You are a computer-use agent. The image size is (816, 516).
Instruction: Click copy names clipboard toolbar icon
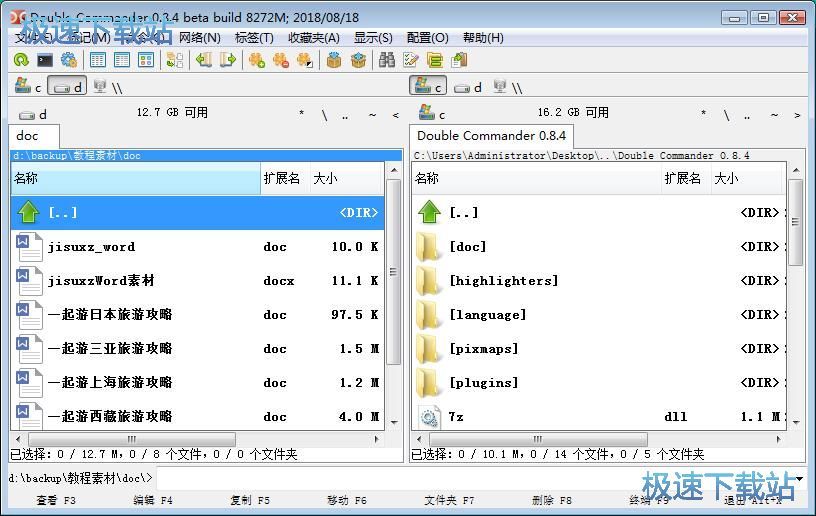tap(459, 60)
